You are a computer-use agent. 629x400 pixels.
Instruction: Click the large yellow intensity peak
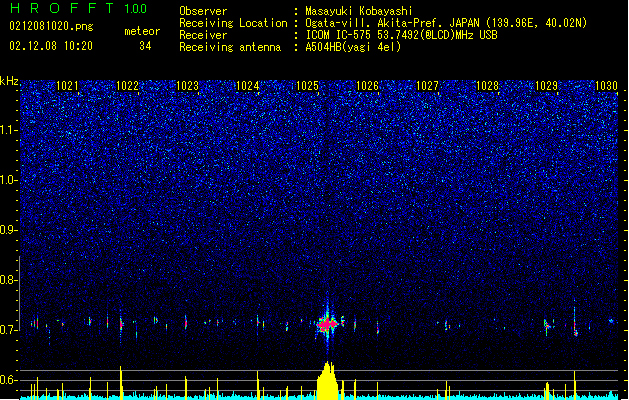coord(328,380)
